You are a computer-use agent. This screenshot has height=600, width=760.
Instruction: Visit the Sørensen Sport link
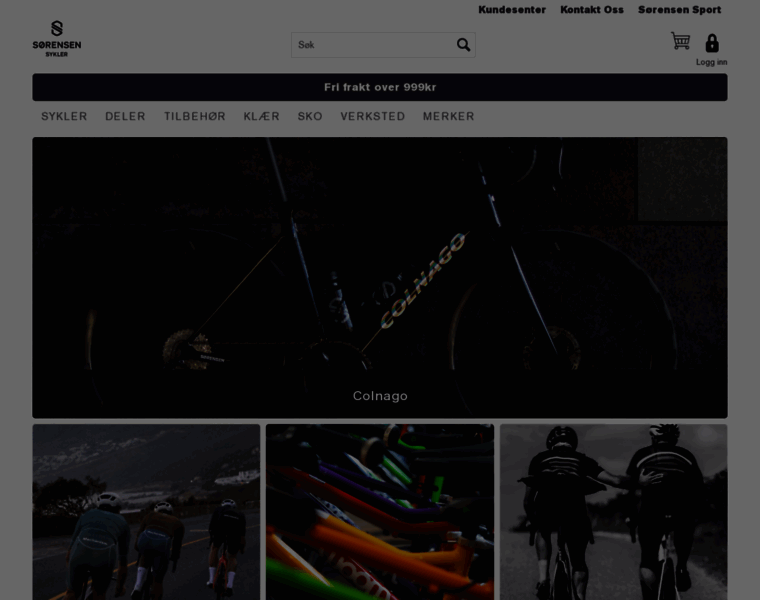pos(680,10)
